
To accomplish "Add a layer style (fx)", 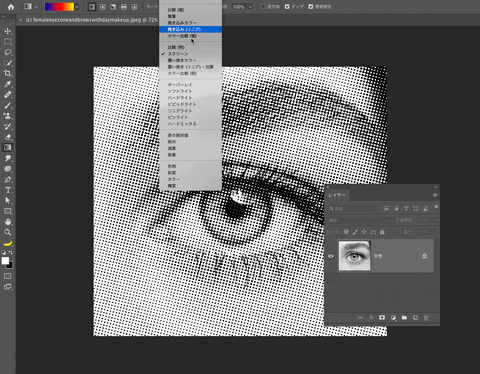I will 371,318.
